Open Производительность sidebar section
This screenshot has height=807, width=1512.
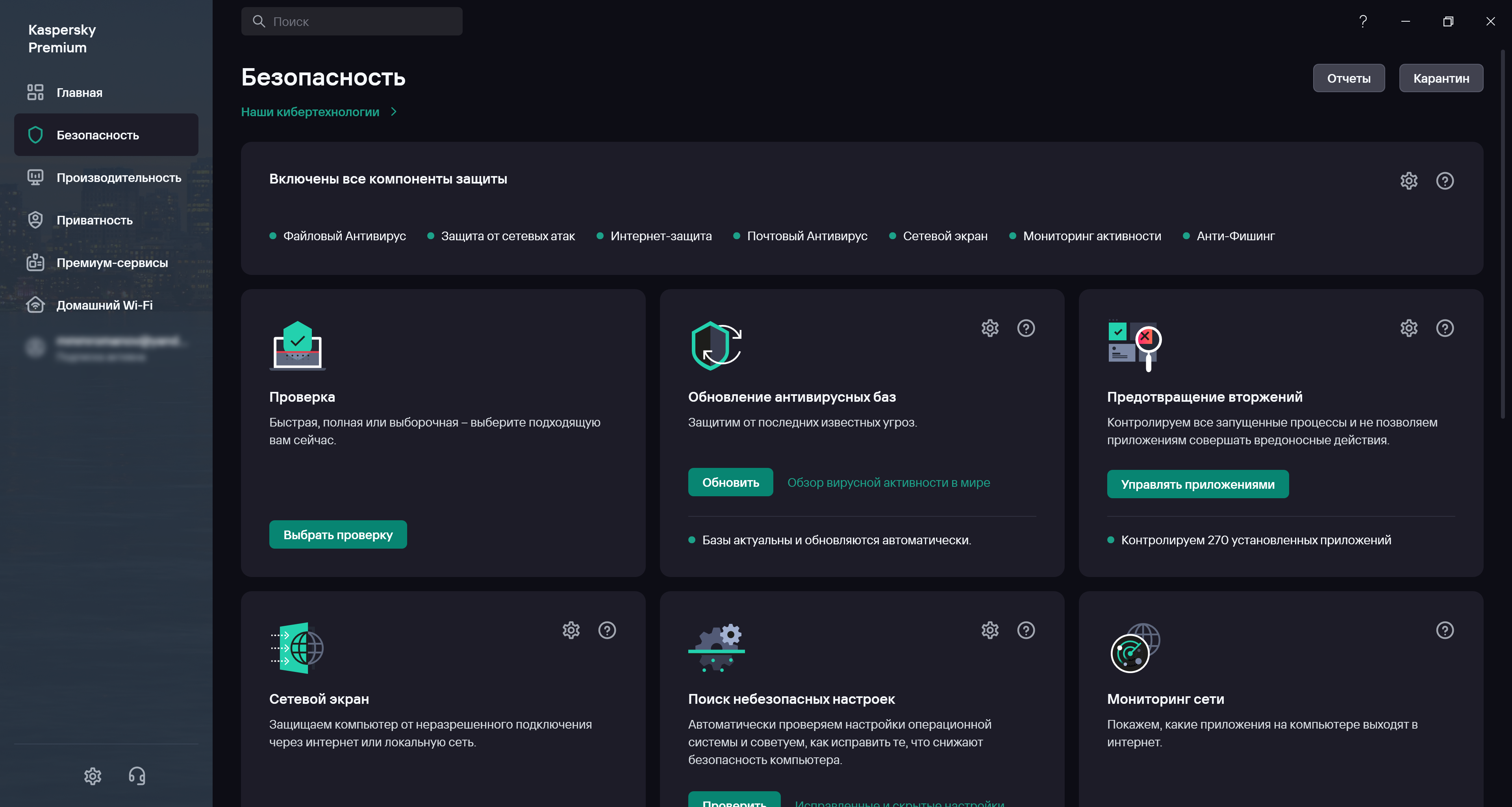coord(119,178)
